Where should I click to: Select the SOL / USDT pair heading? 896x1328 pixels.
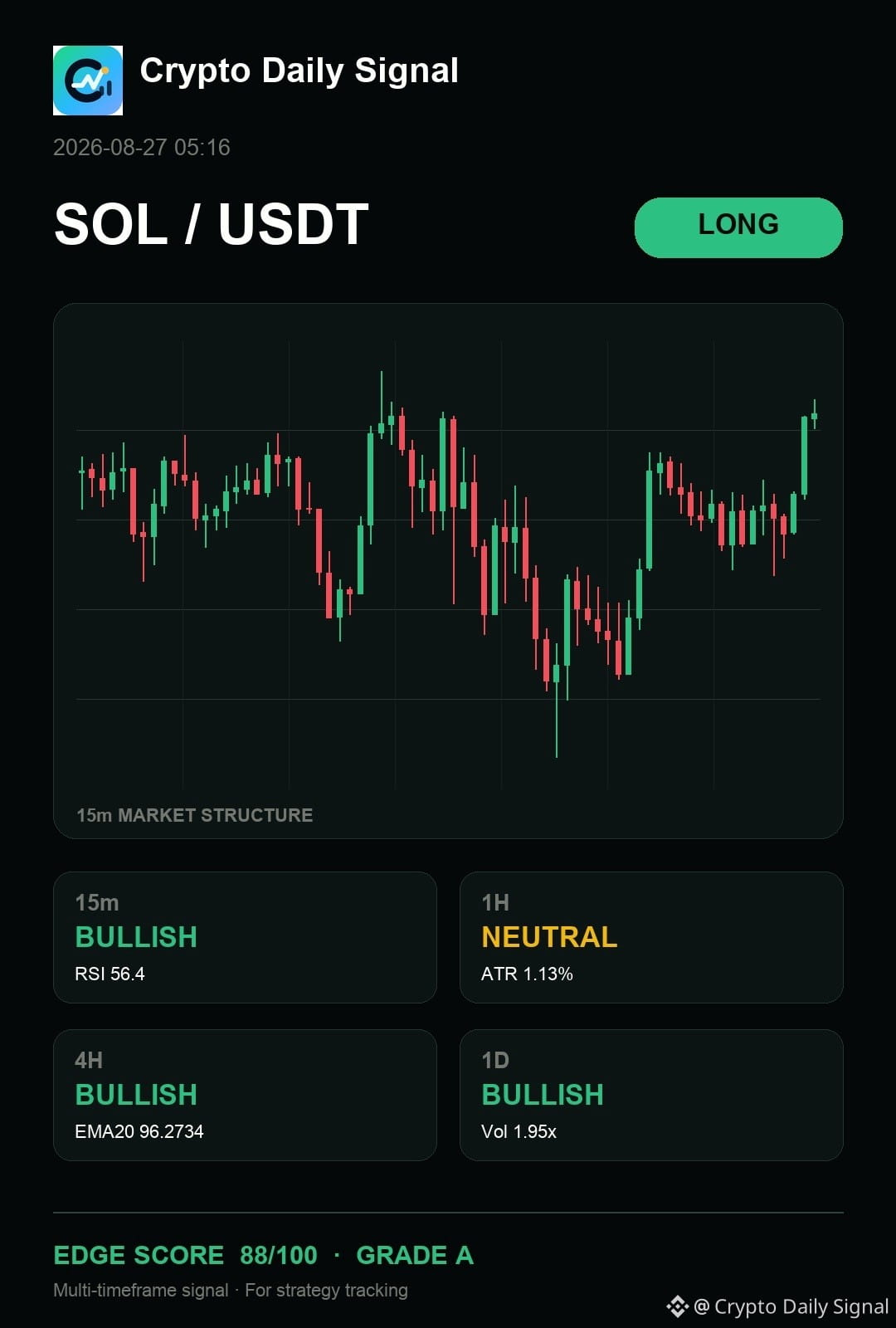pyautogui.click(x=212, y=225)
